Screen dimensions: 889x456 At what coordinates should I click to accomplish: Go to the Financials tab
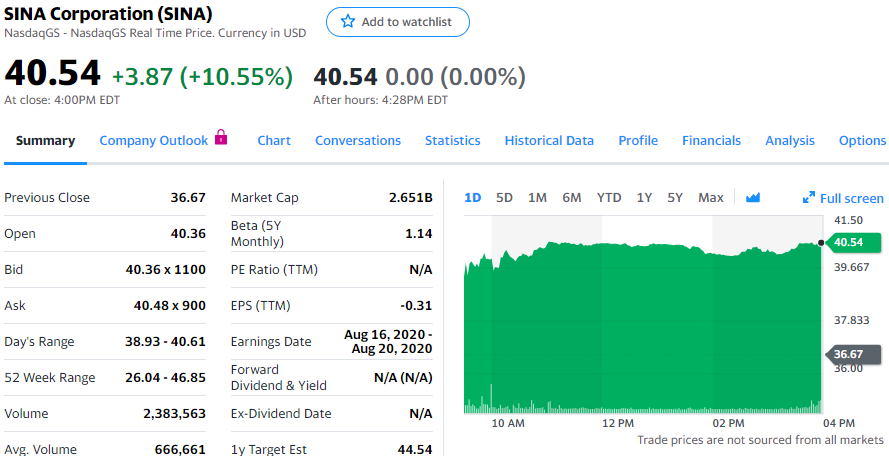click(711, 141)
